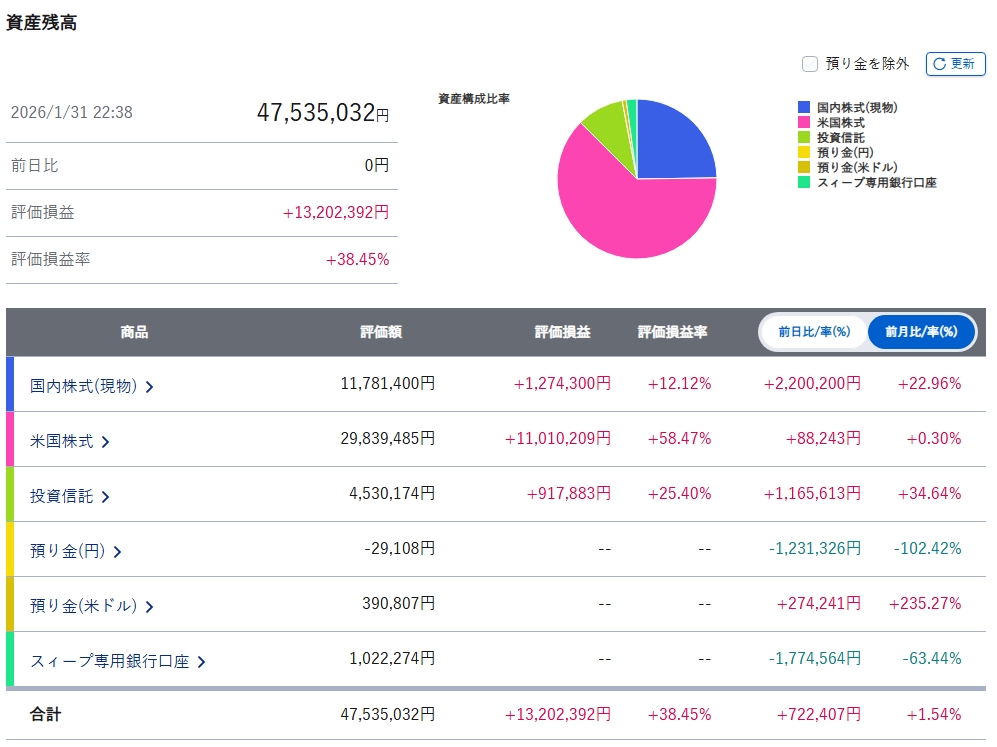This screenshot has height=747, width=997.
Task: Click blue 国内株式(現物) legend swatch
Action: click(x=804, y=107)
